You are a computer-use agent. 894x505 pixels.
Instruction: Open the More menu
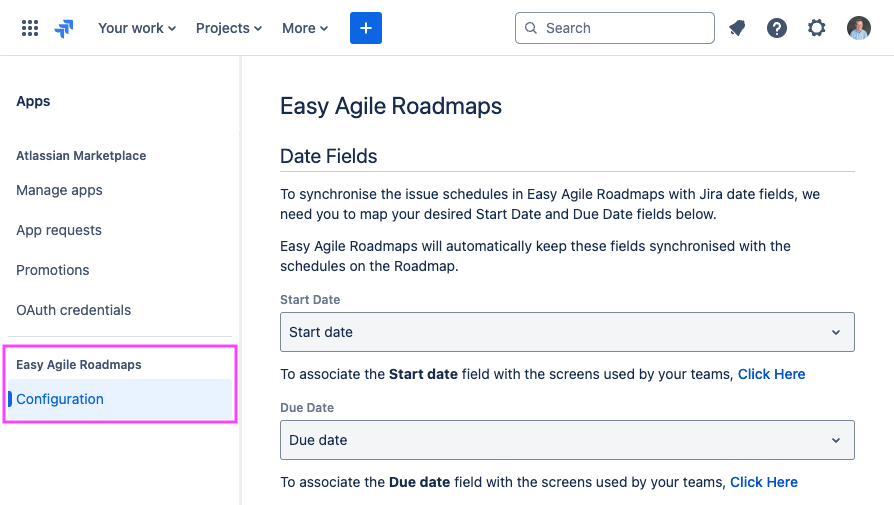pos(305,28)
